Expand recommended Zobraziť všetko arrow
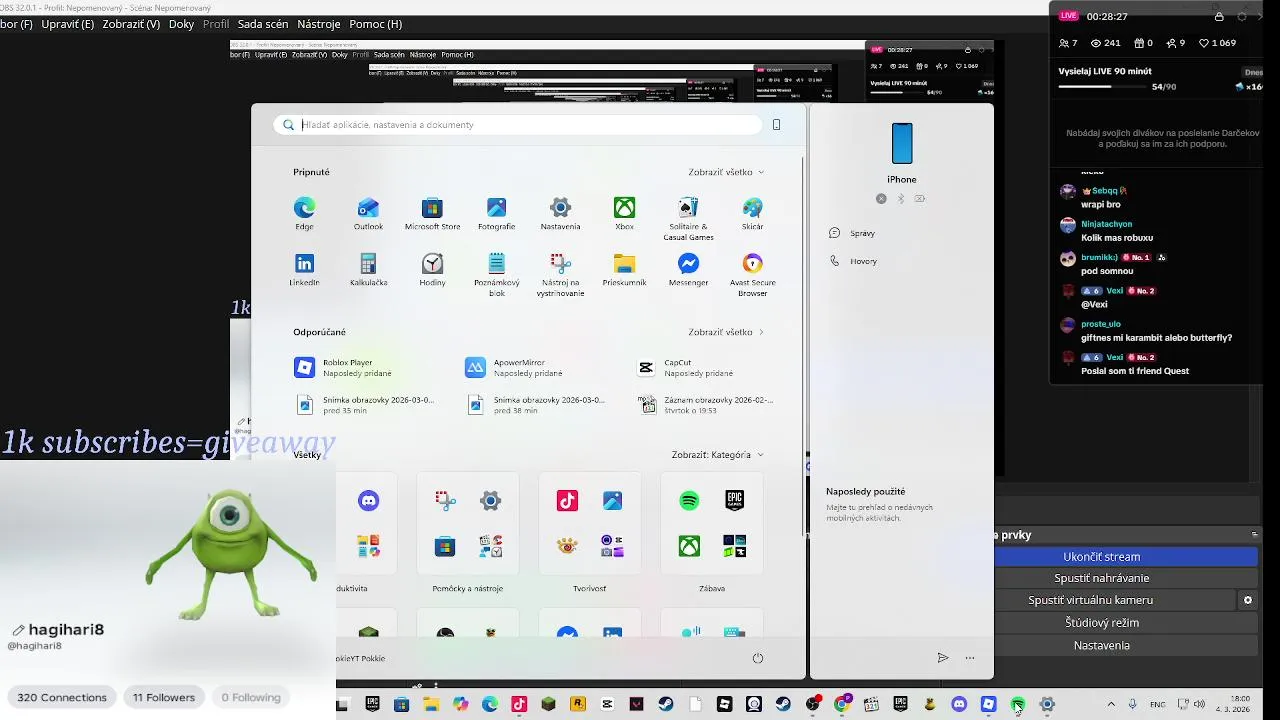The height and width of the screenshot is (720, 1280). click(726, 332)
